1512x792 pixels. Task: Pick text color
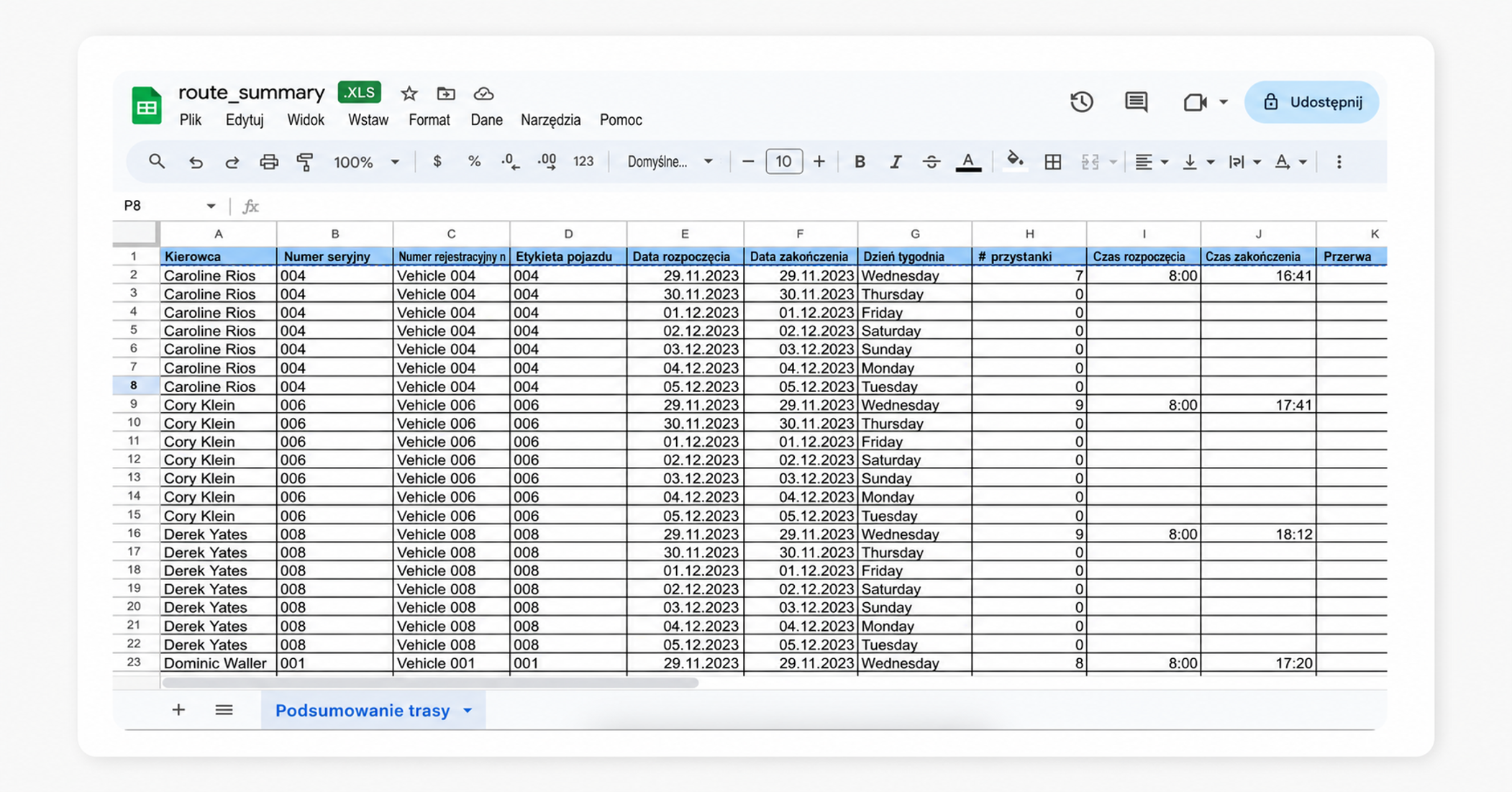click(968, 162)
